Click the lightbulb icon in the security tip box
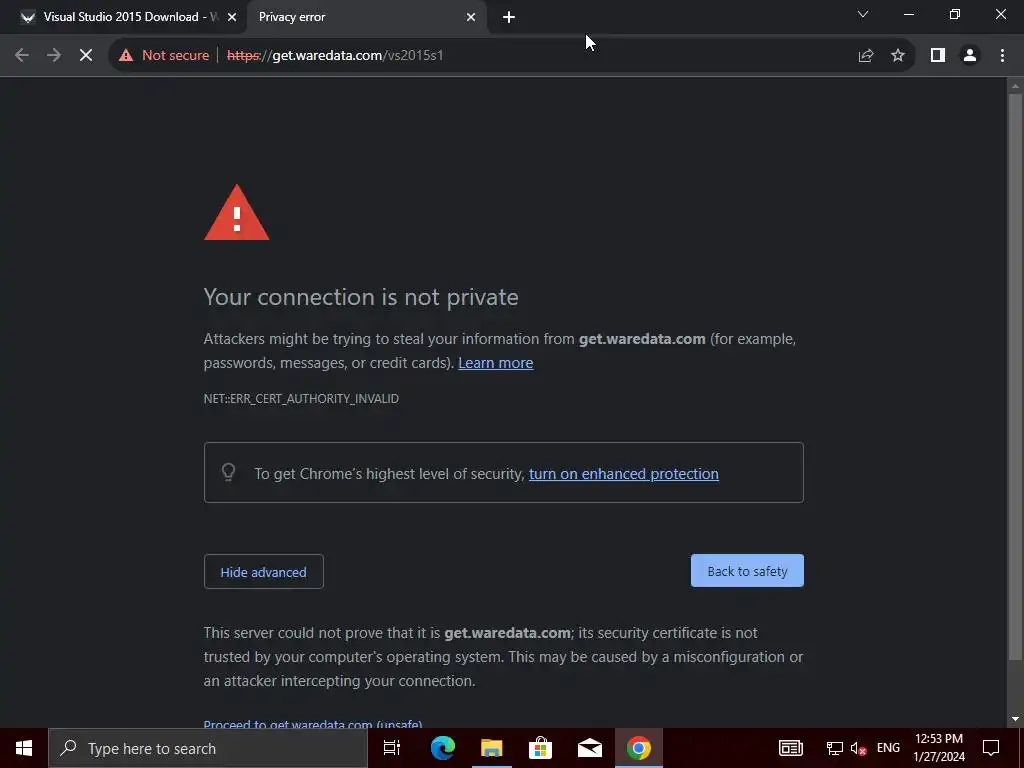The image size is (1024, 768). pos(229,472)
